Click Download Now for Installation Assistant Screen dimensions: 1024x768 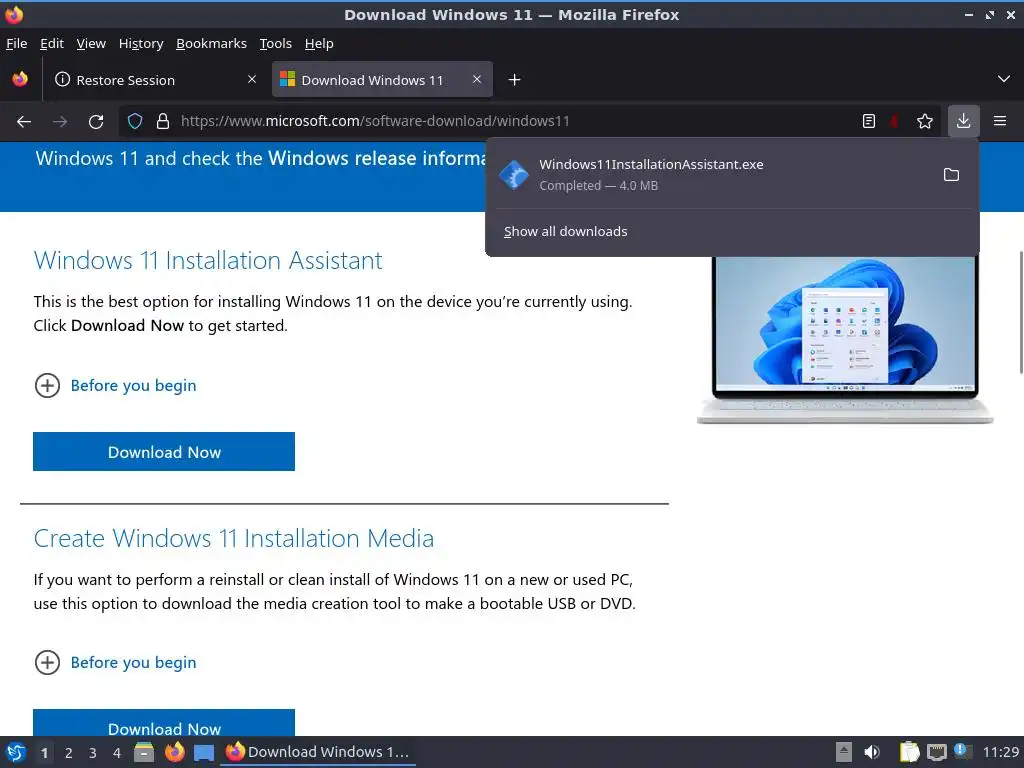tap(164, 452)
